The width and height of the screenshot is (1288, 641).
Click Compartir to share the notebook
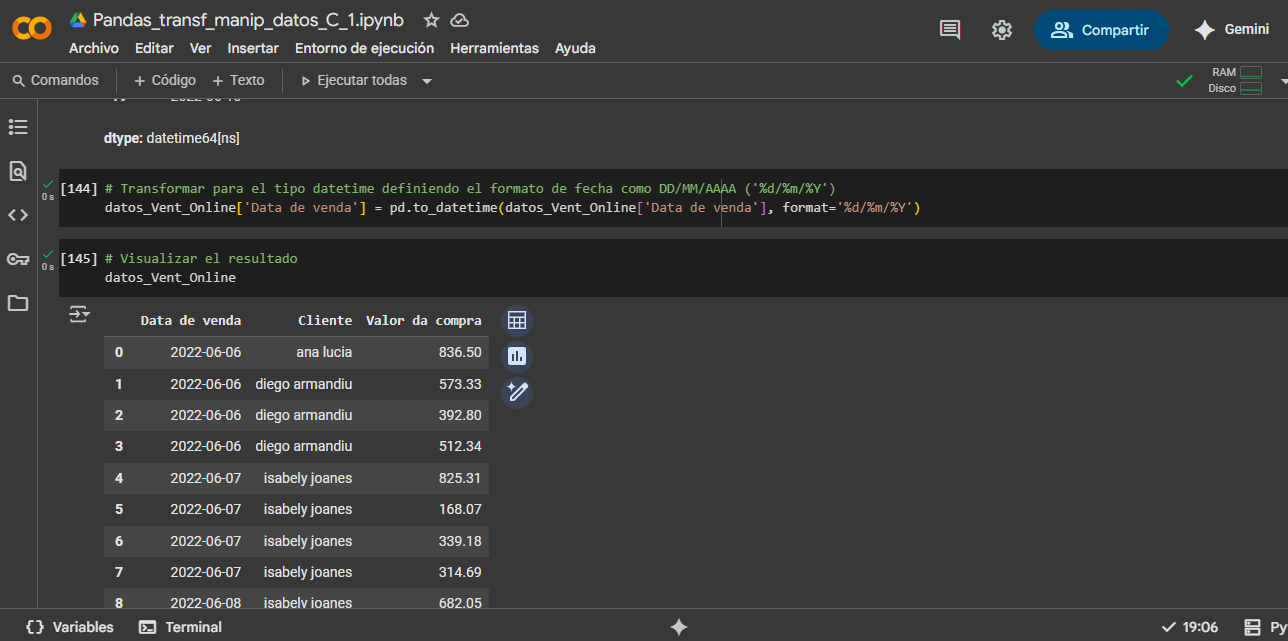point(1101,30)
